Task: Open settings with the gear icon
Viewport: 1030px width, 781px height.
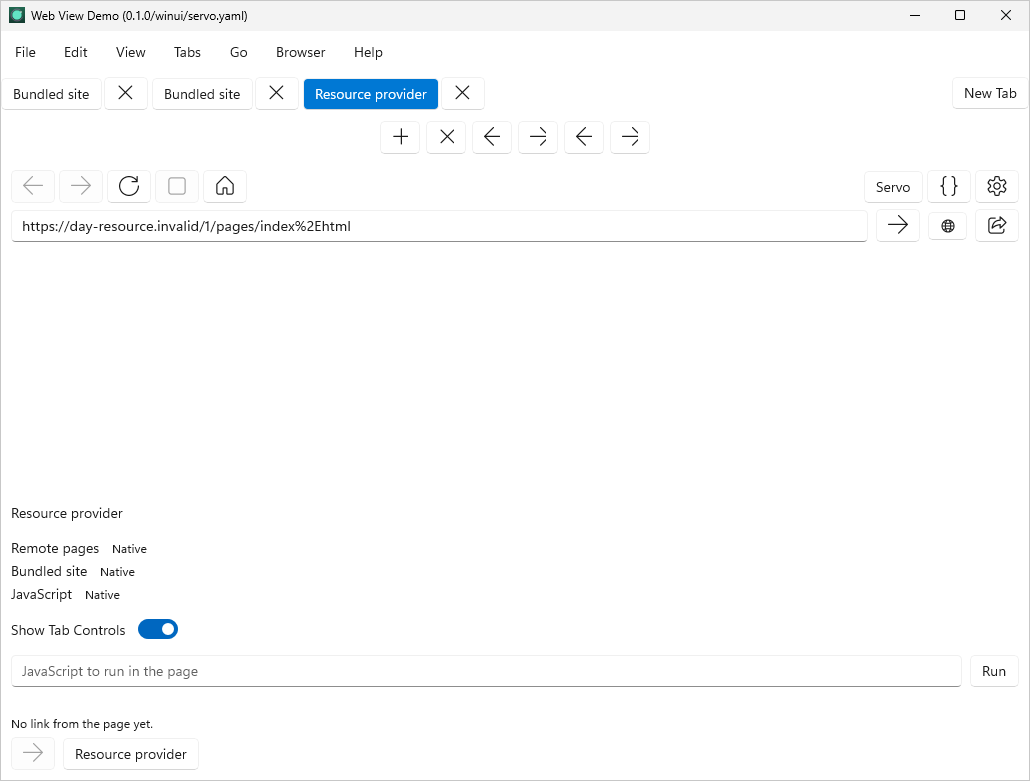Action: [x=996, y=187]
